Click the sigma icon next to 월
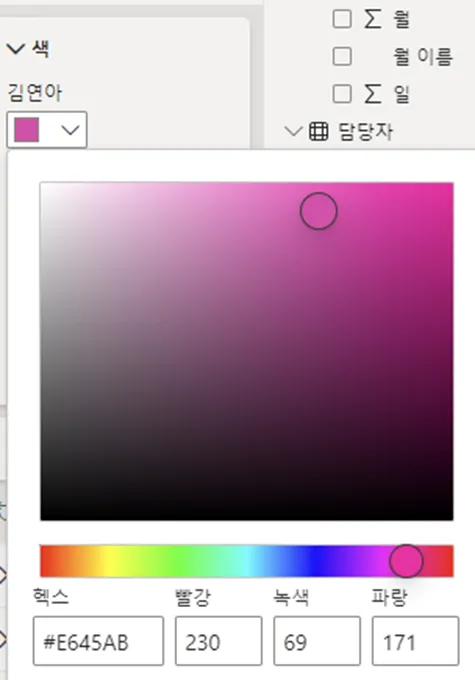Image resolution: width=475 pixels, height=680 pixels. pyautogui.click(x=373, y=19)
